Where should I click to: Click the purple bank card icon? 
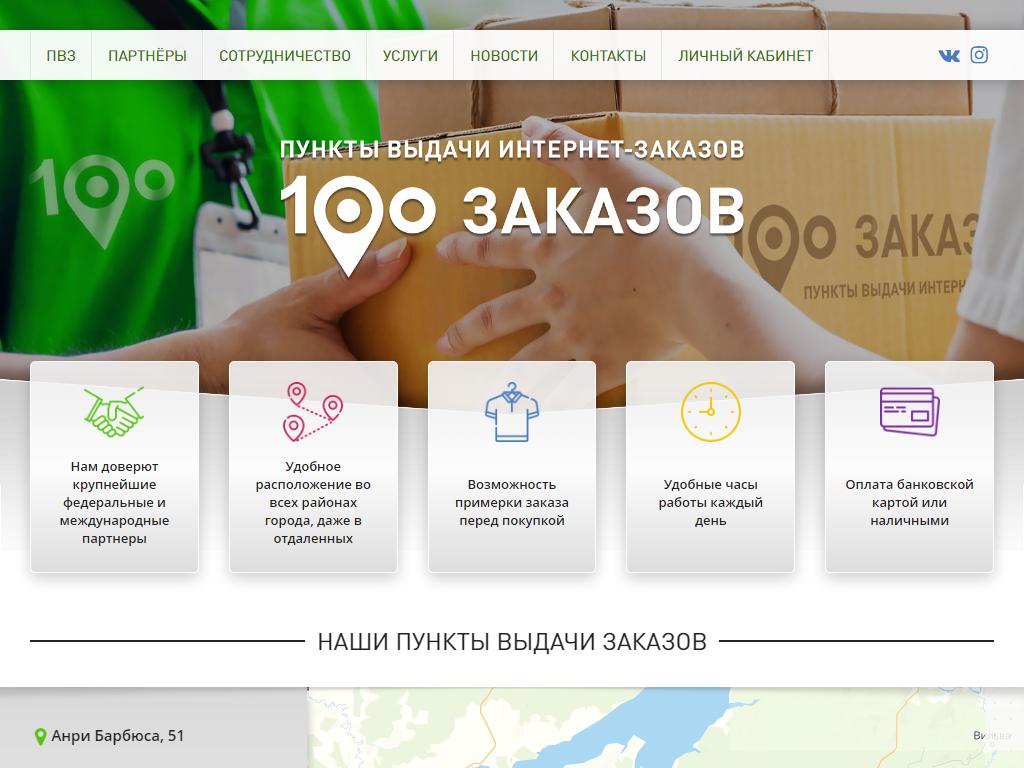coord(909,411)
